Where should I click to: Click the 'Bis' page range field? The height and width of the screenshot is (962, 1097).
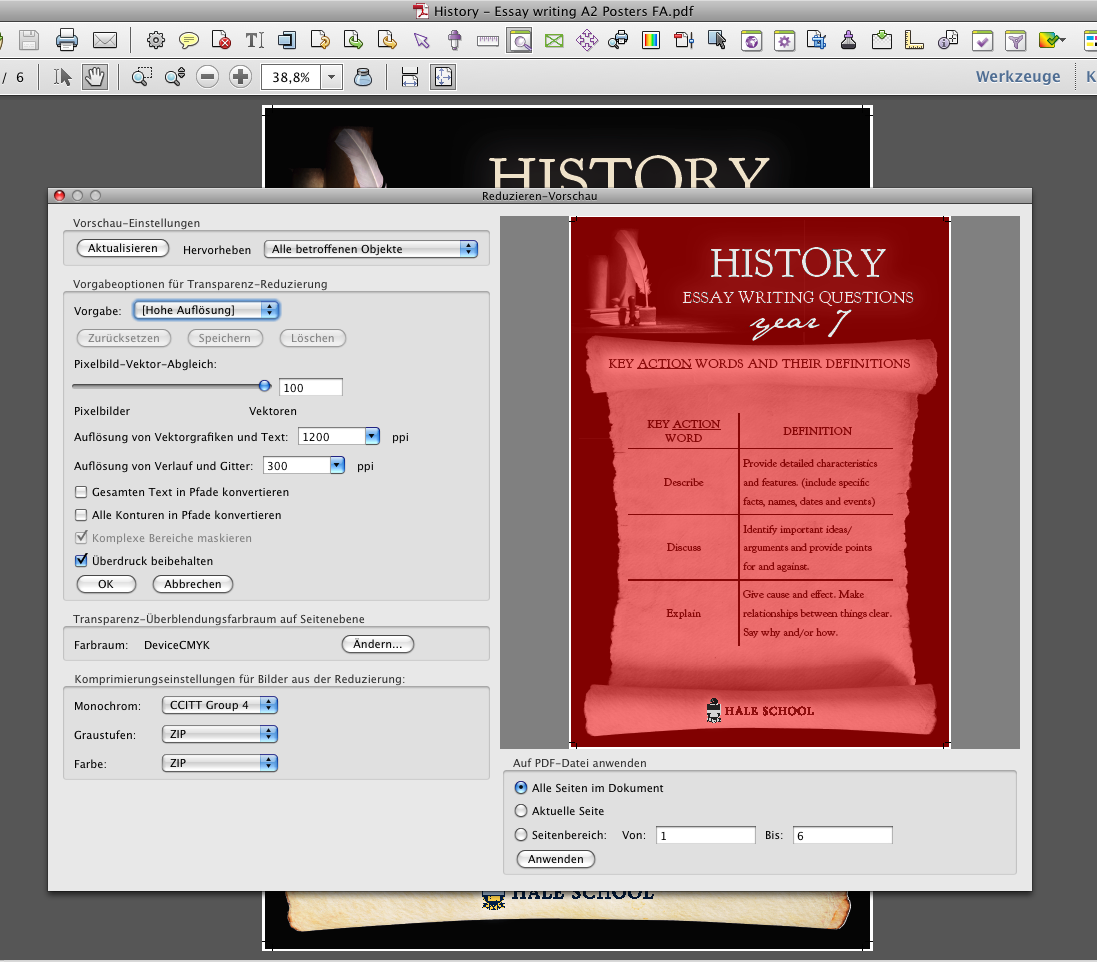pyautogui.click(x=842, y=835)
